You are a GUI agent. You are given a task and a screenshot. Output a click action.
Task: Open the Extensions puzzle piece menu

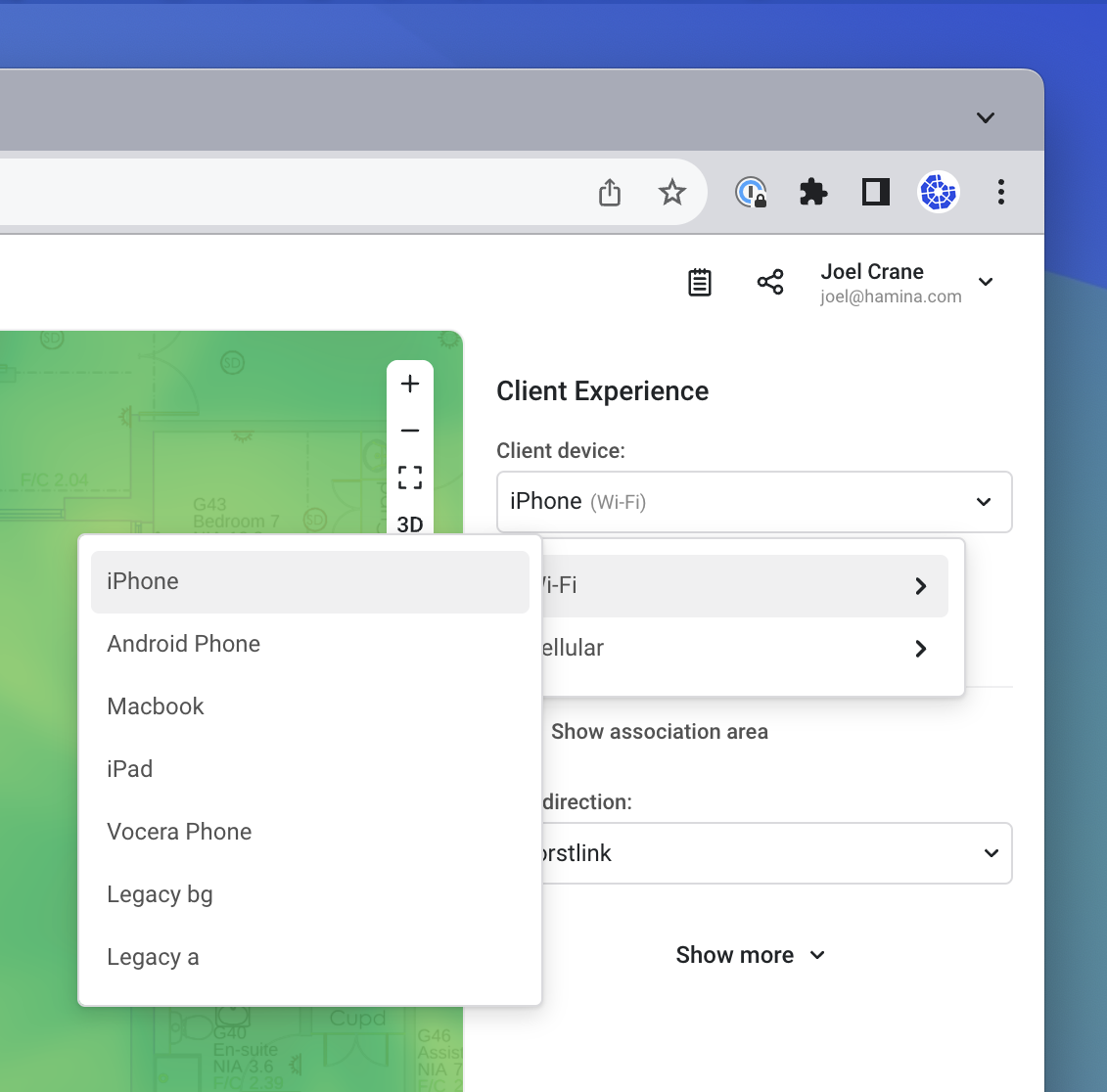812,192
